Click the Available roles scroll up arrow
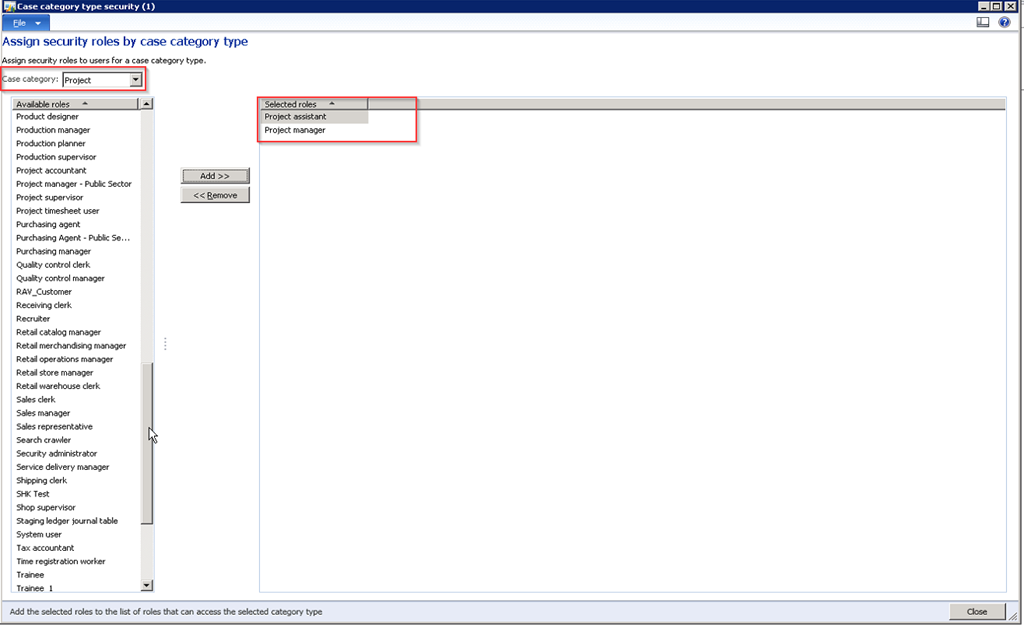 pyautogui.click(x=147, y=104)
